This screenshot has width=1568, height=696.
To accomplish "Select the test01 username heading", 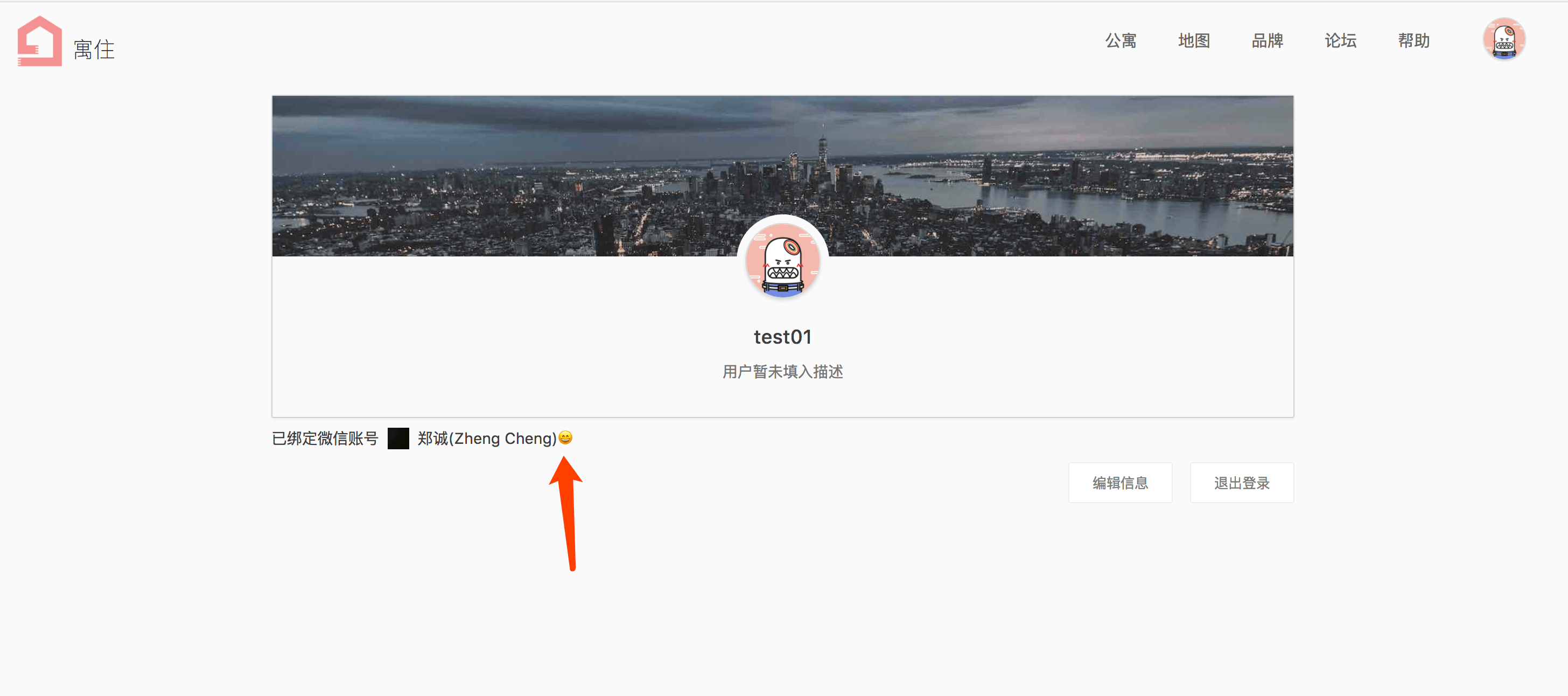I will click(x=783, y=337).
